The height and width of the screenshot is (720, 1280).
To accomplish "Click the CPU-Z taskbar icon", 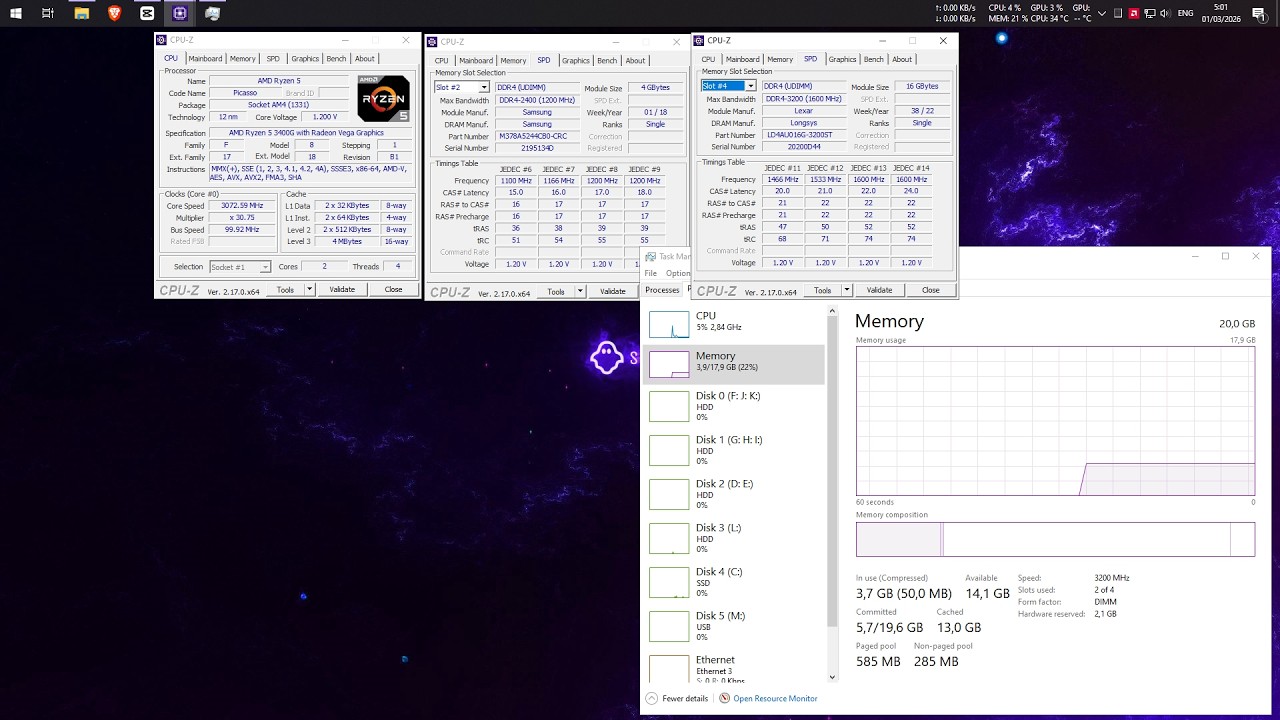I will (179, 13).
